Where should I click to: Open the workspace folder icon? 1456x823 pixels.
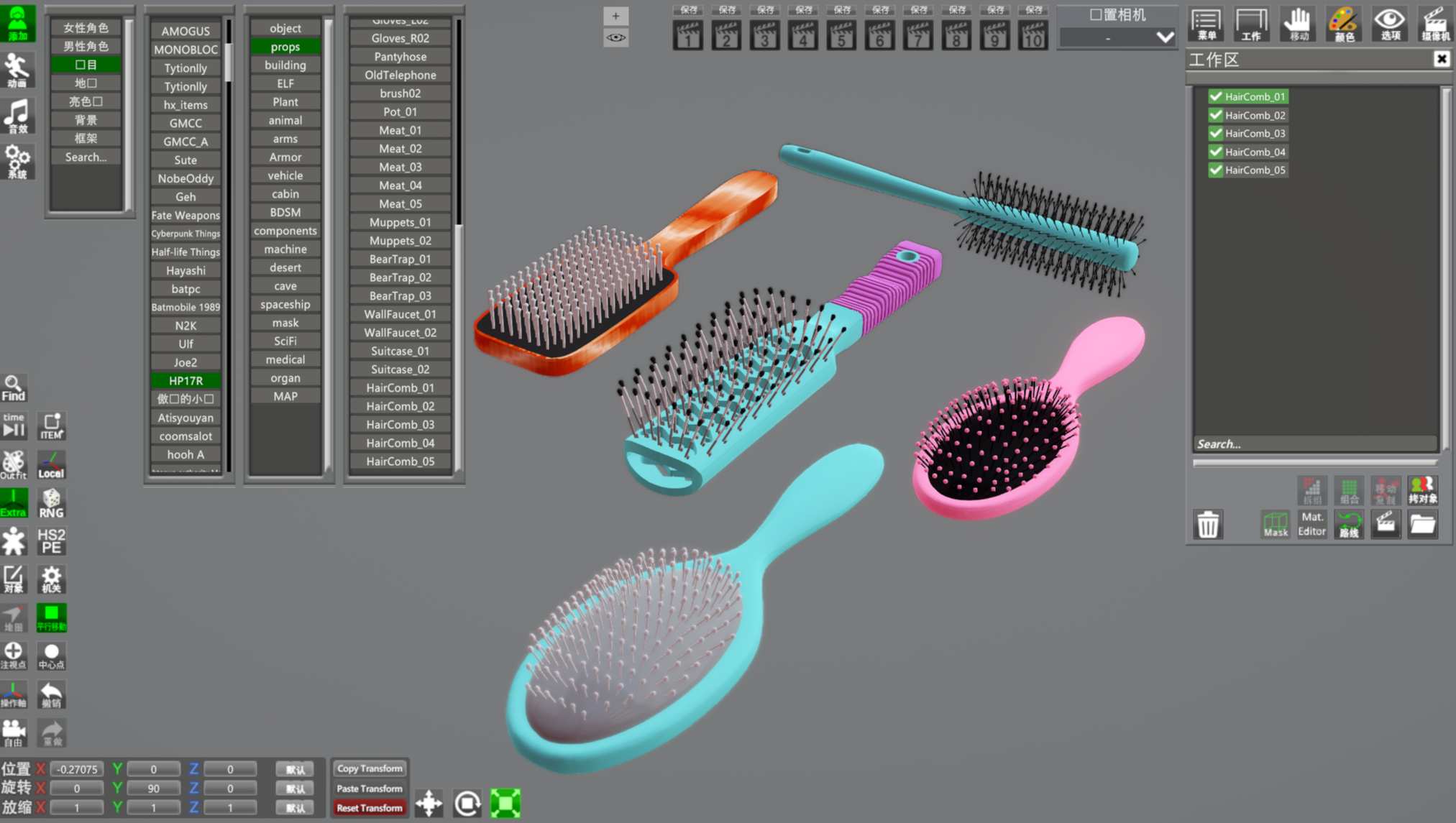pyautogui.click(x=1422, y=524)
